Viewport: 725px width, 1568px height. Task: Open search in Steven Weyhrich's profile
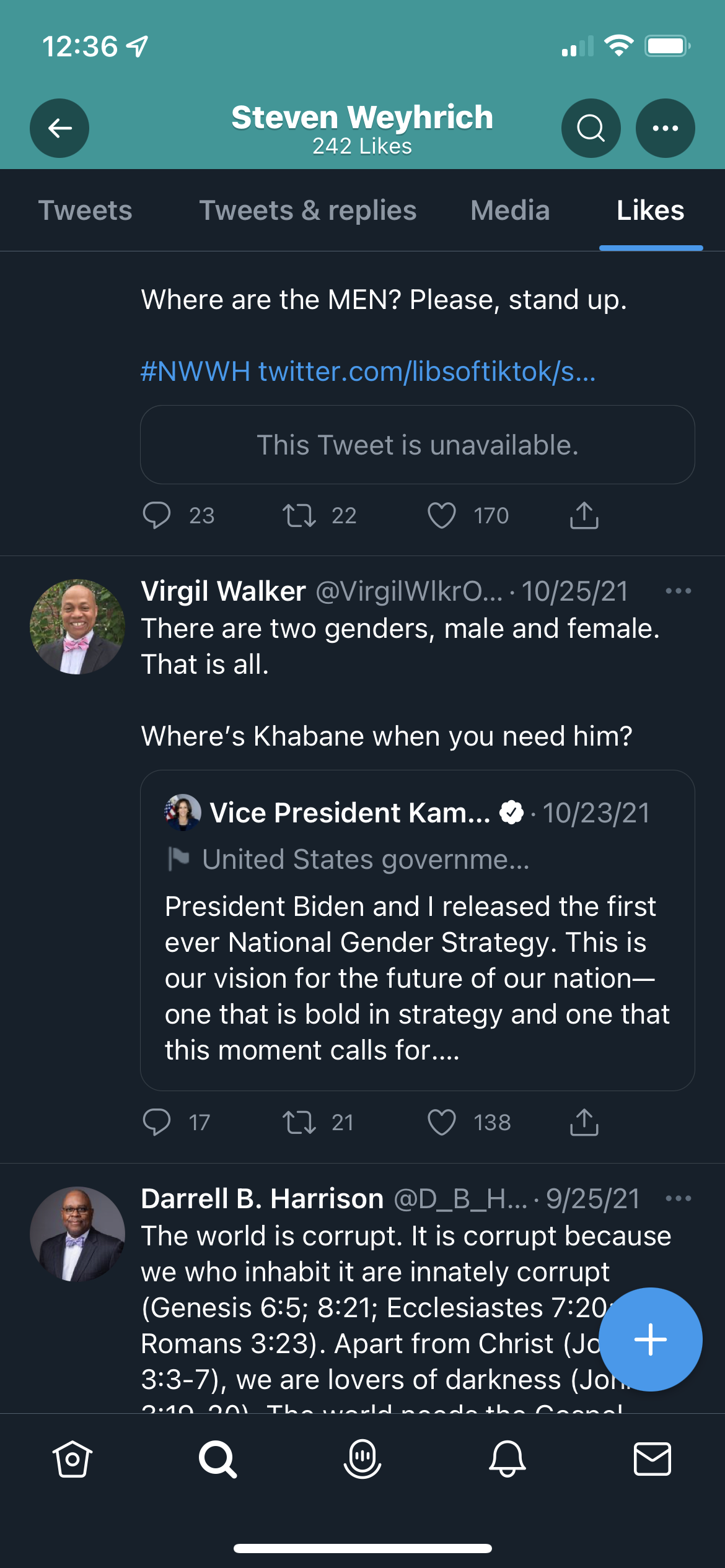[x=591, y=128]
